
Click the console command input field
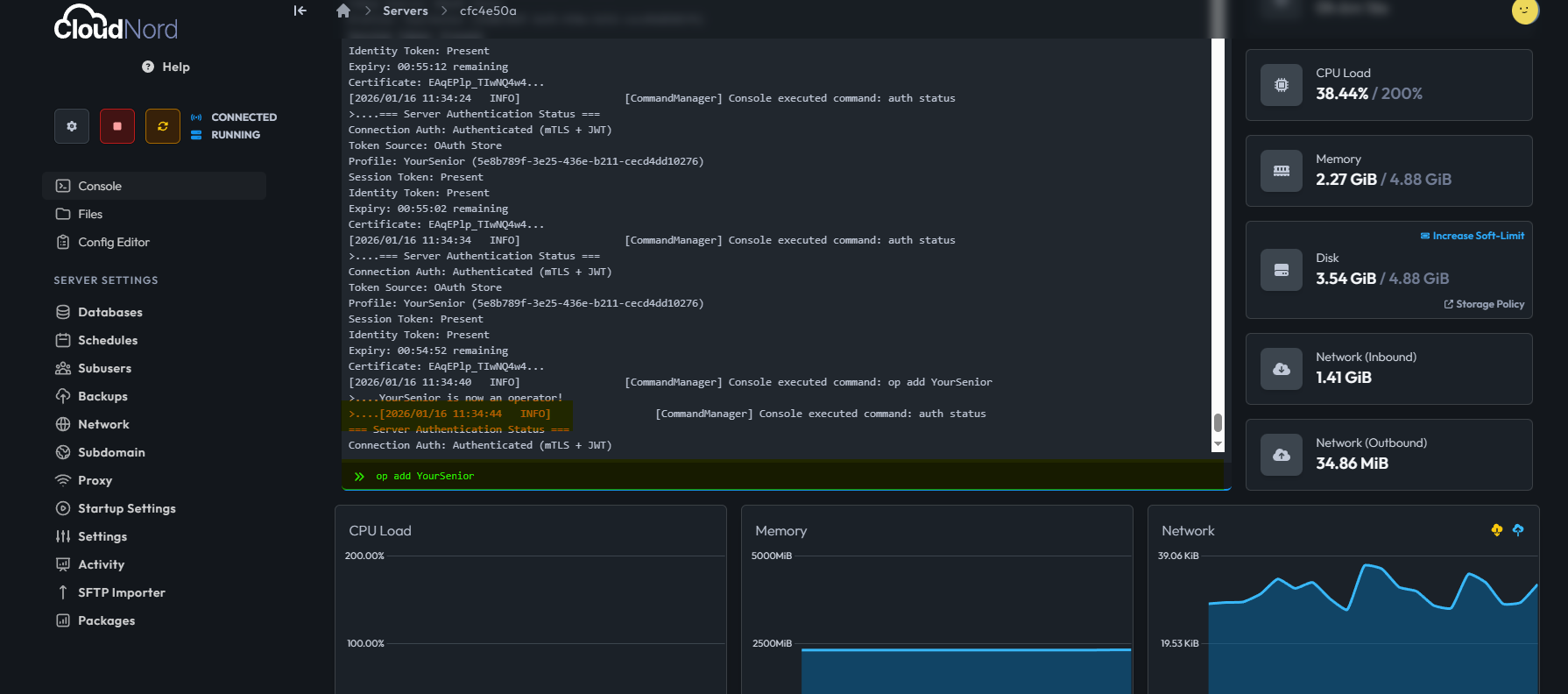coord(788,476)
